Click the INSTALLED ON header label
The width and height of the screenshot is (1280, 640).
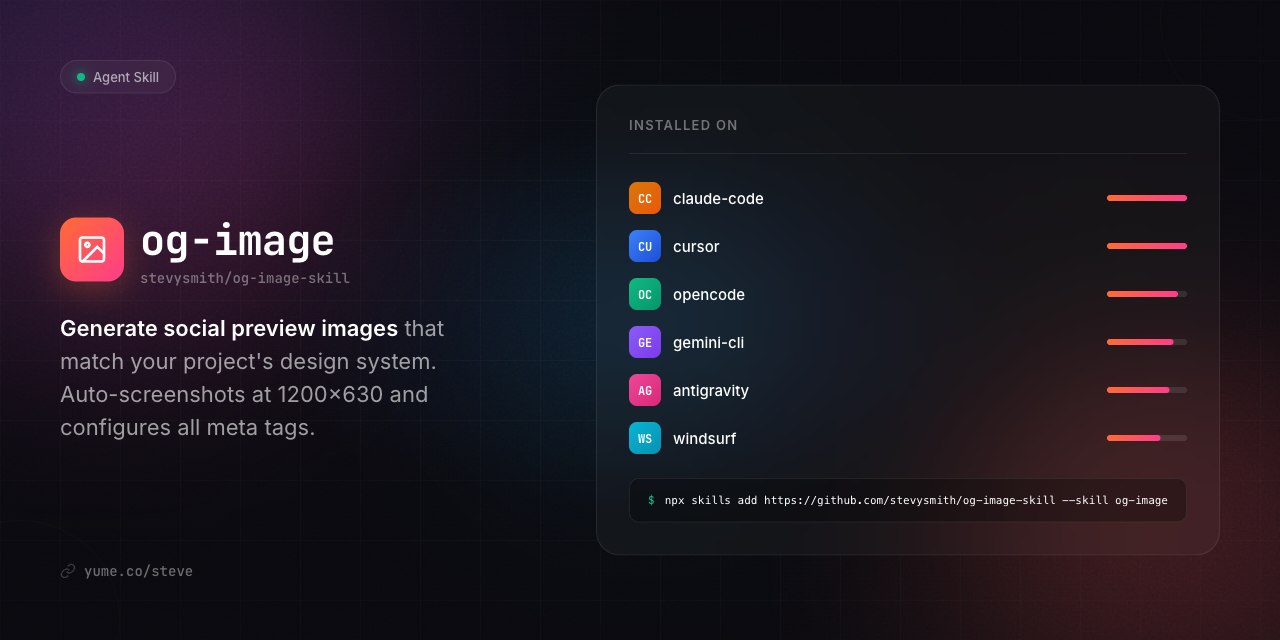coord(683,125)
